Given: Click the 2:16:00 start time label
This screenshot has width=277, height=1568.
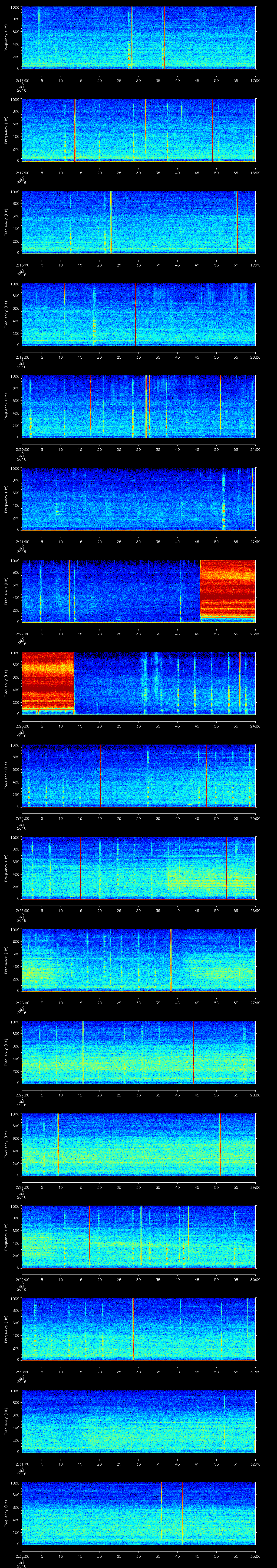Looking at the screenshot, I should [22, 80].
